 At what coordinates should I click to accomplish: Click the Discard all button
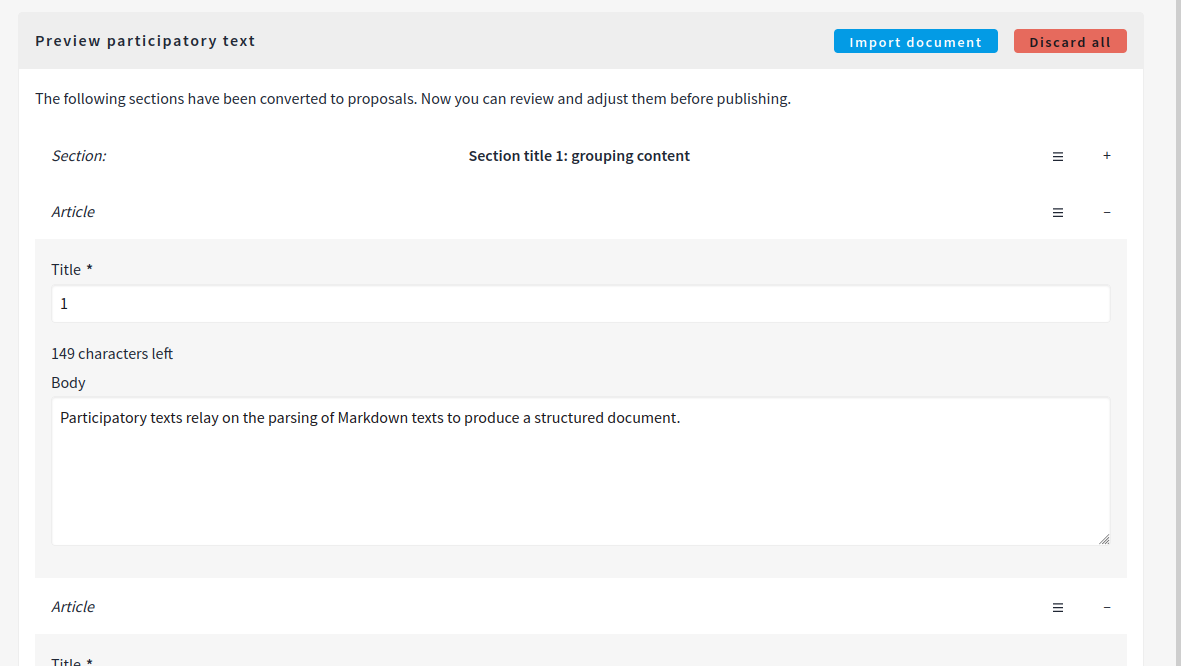[1070, 41]
